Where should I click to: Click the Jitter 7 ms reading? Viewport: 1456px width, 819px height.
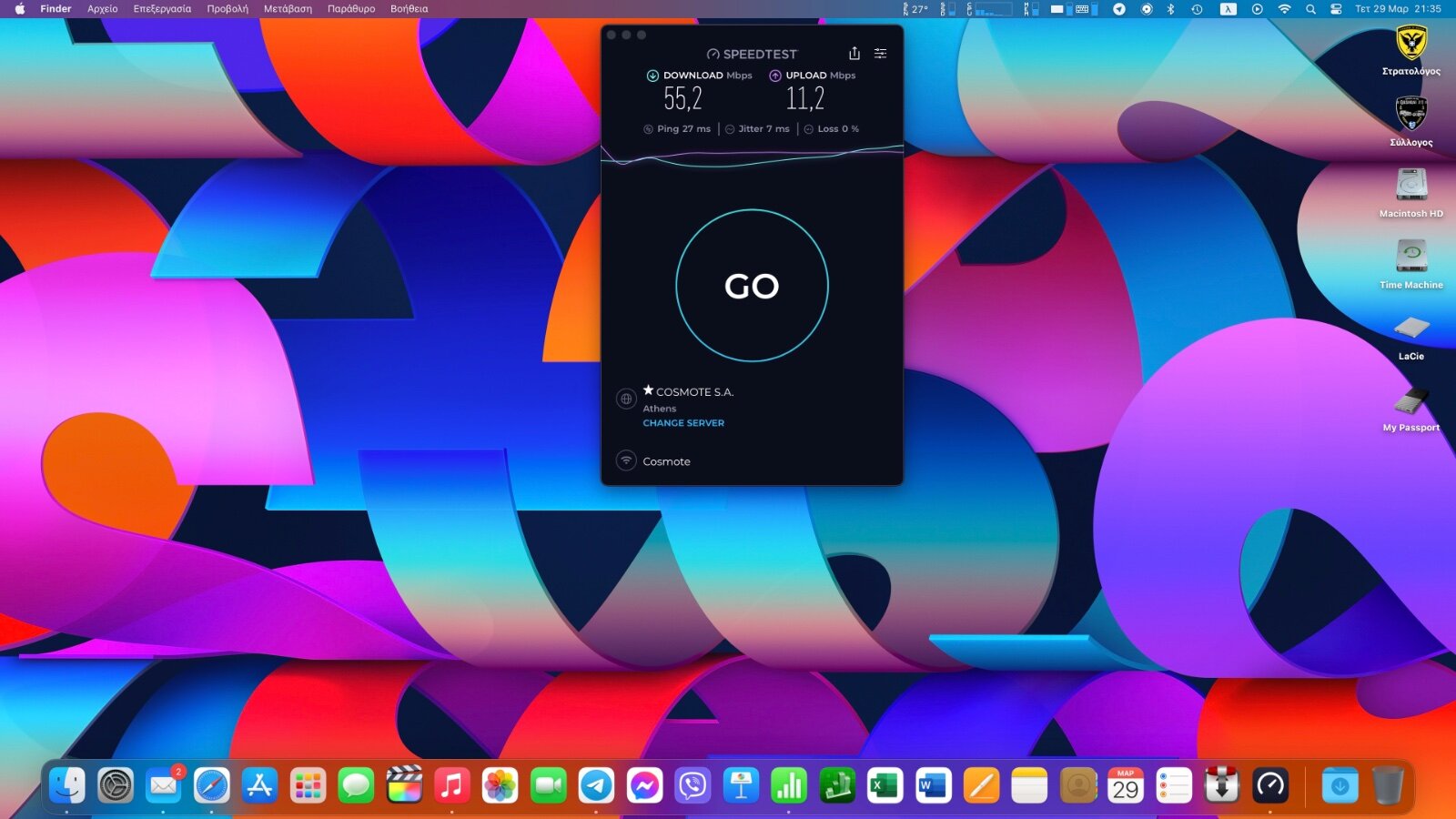tap(757, 129)
